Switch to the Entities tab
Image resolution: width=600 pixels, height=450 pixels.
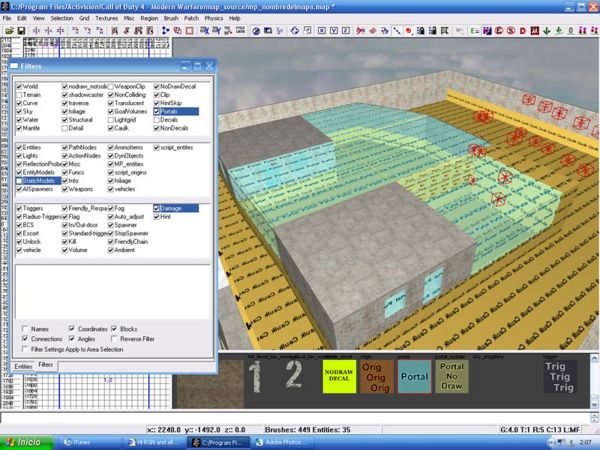[23, 367]
